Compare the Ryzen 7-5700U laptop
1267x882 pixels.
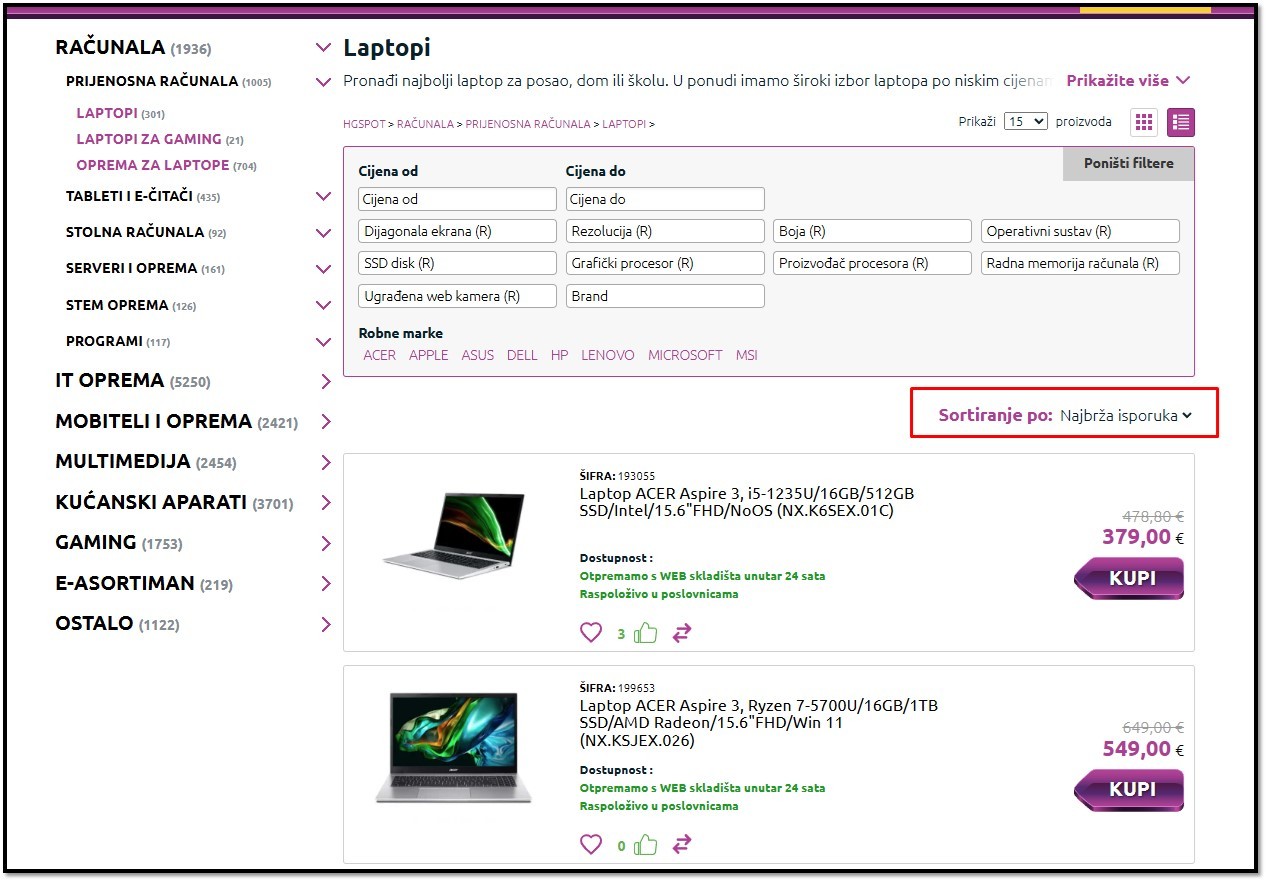click(x=682, y=845)
